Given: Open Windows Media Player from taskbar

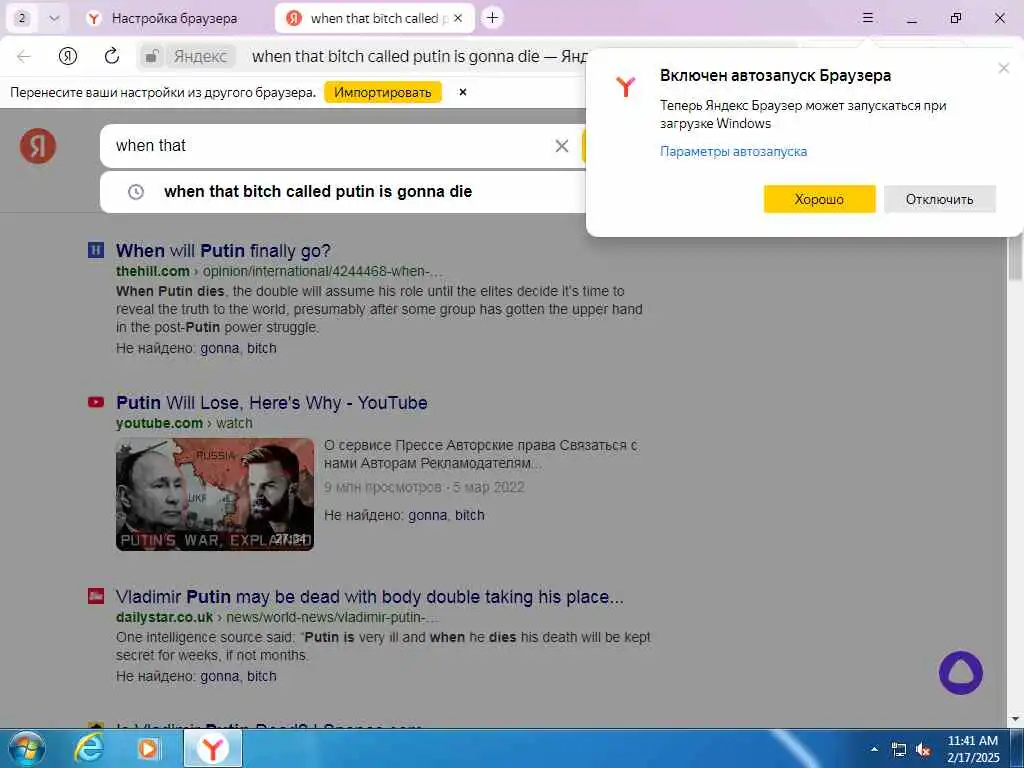Looking at the screenshot, I should [x=148, y=748].
